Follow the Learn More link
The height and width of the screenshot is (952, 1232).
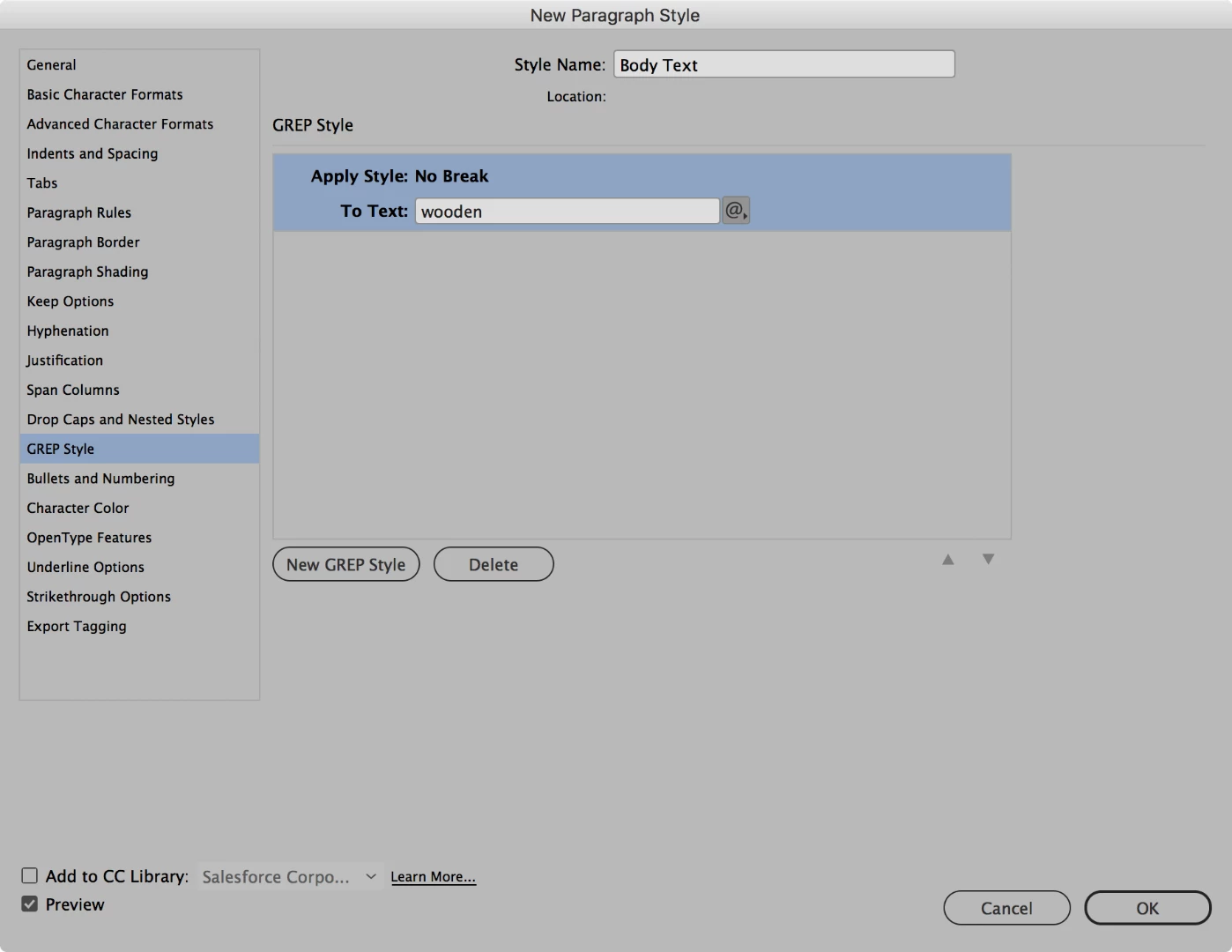click(433, 876)
